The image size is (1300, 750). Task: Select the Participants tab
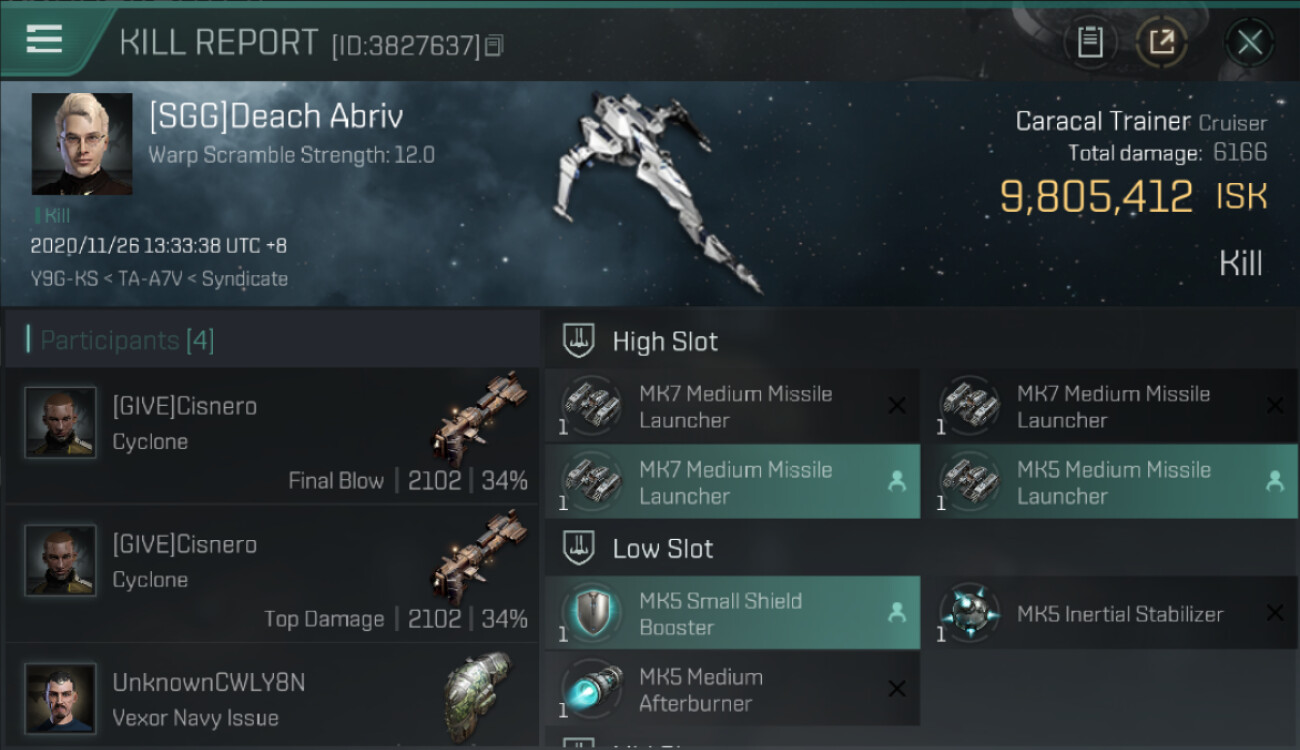pos(127,340)
